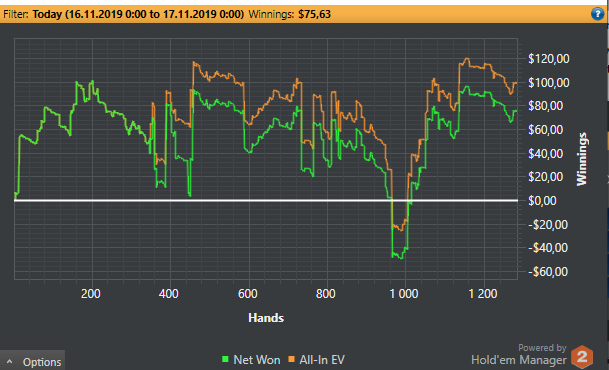Click the $40,00 y-axis label
Image resolution: width=609 pixels, height=370 pixels.
point(545,154)
